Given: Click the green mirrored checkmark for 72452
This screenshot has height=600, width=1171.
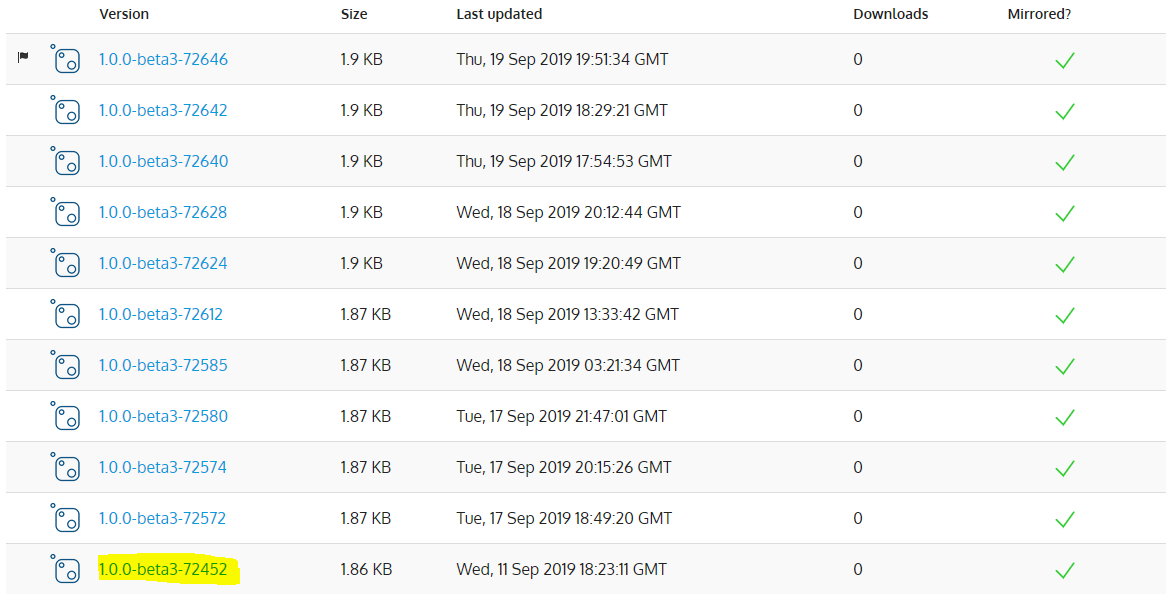Looking at the screenshot, I should [x=1065, y=569].
